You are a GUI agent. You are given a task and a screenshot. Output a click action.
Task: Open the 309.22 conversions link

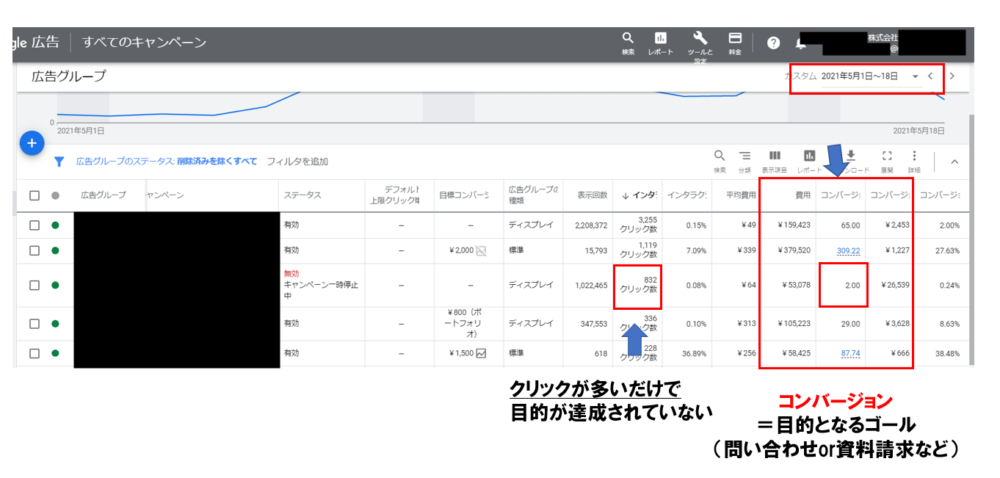[849, 250]
